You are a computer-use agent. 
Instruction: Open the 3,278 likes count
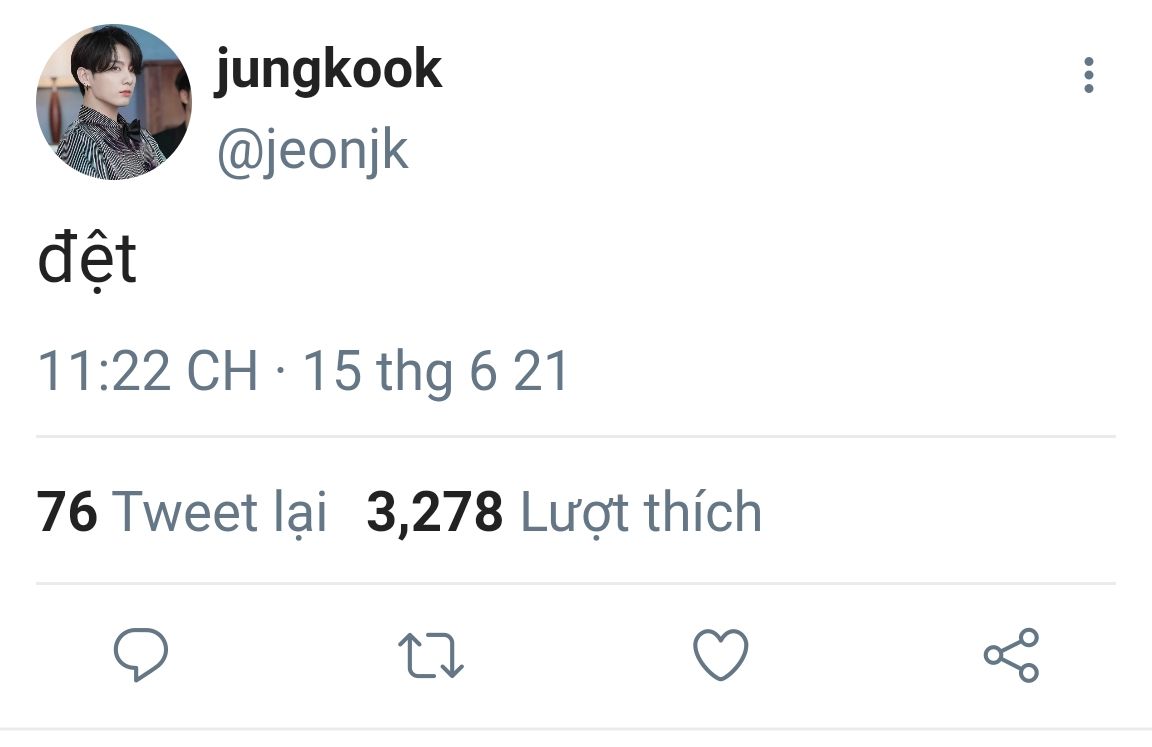435,513
